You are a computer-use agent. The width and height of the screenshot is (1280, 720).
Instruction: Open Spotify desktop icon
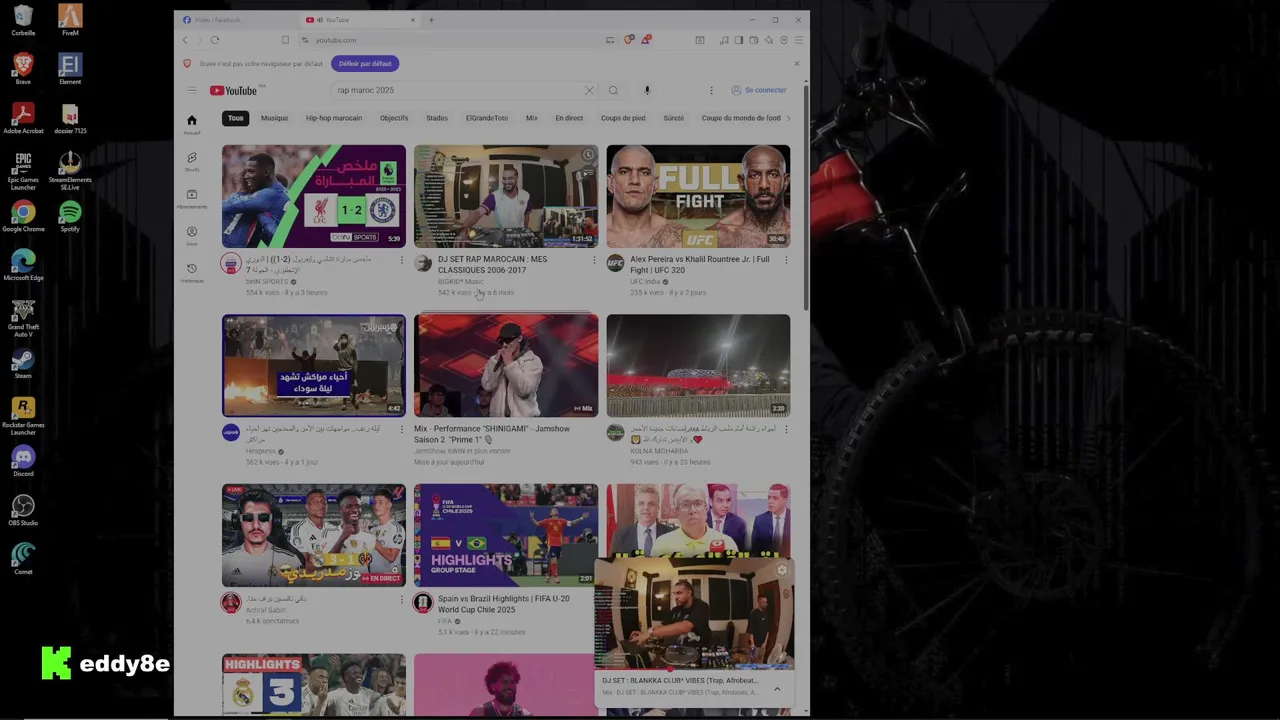(70, 217)
